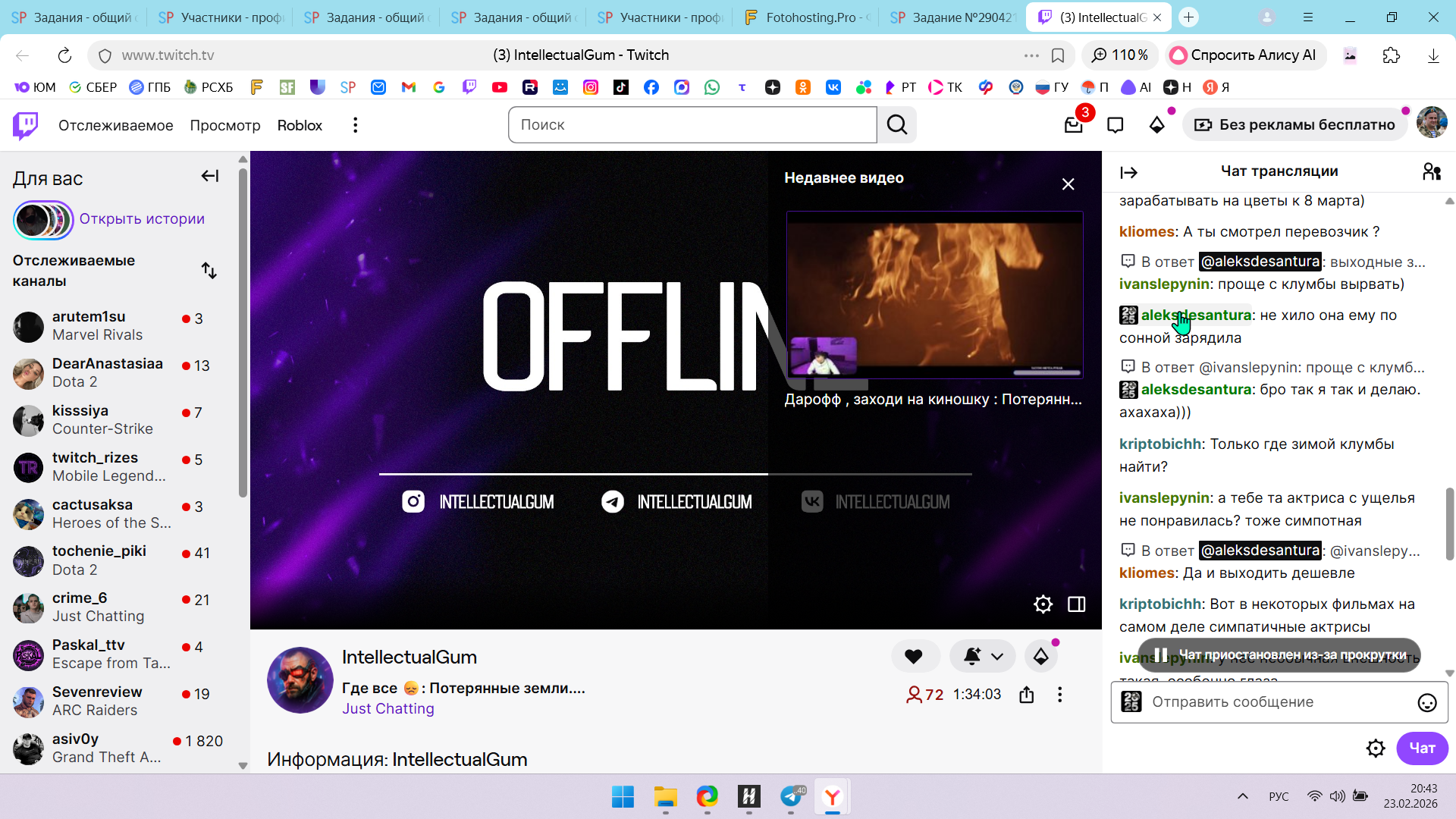Play the recent video thumbnail
Screen dimensions: 1456x819
tap(934, 294)
